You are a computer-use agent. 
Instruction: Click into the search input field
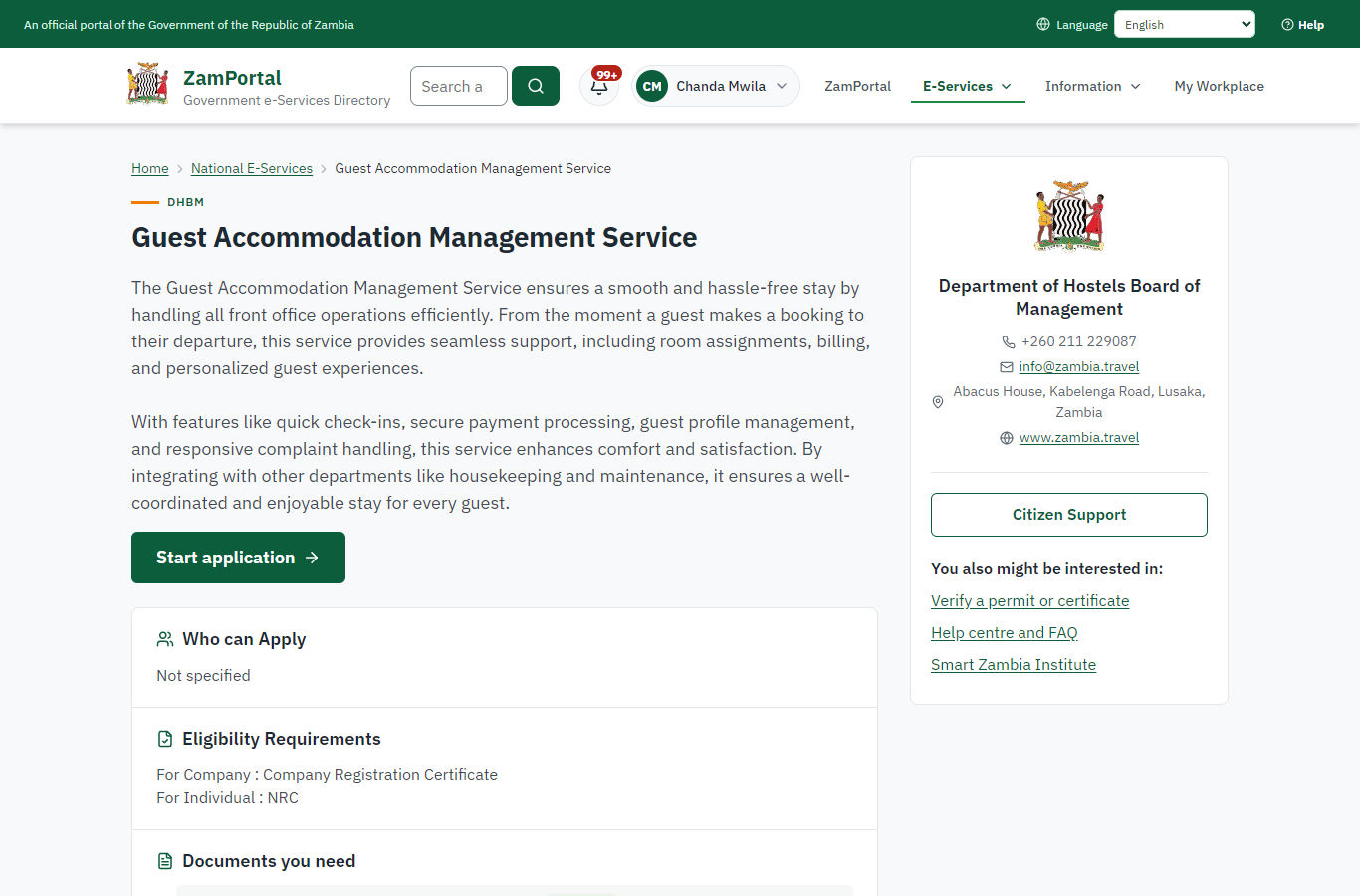point(459,86)
